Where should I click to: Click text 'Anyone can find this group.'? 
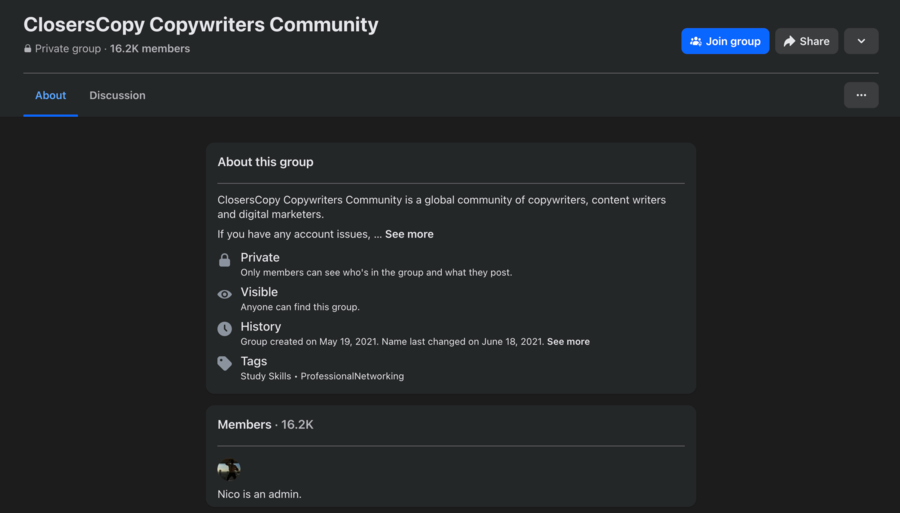click(300, 307)
